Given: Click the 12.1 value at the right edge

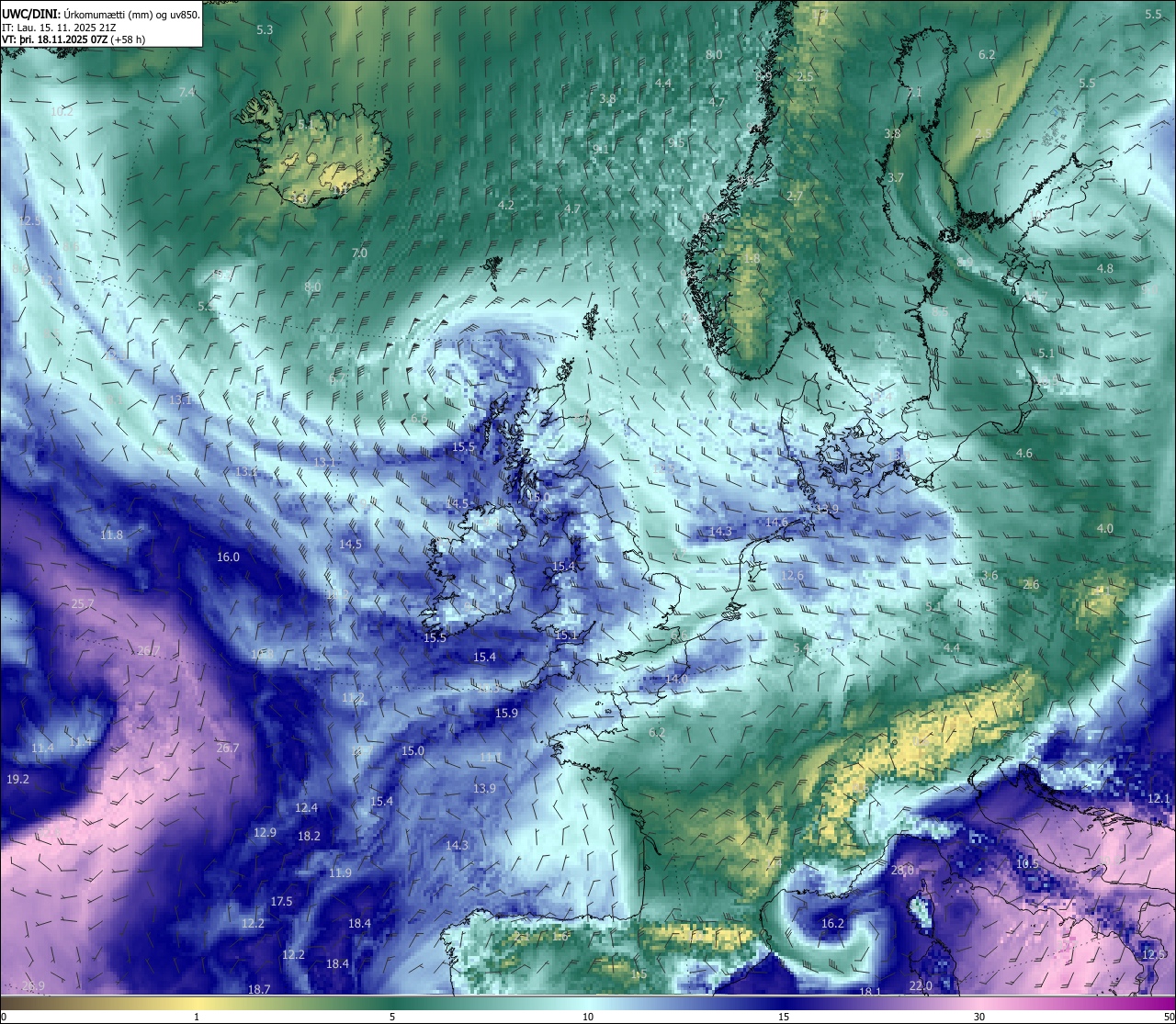Looking at the screenshot, I should click(1160, 798).
